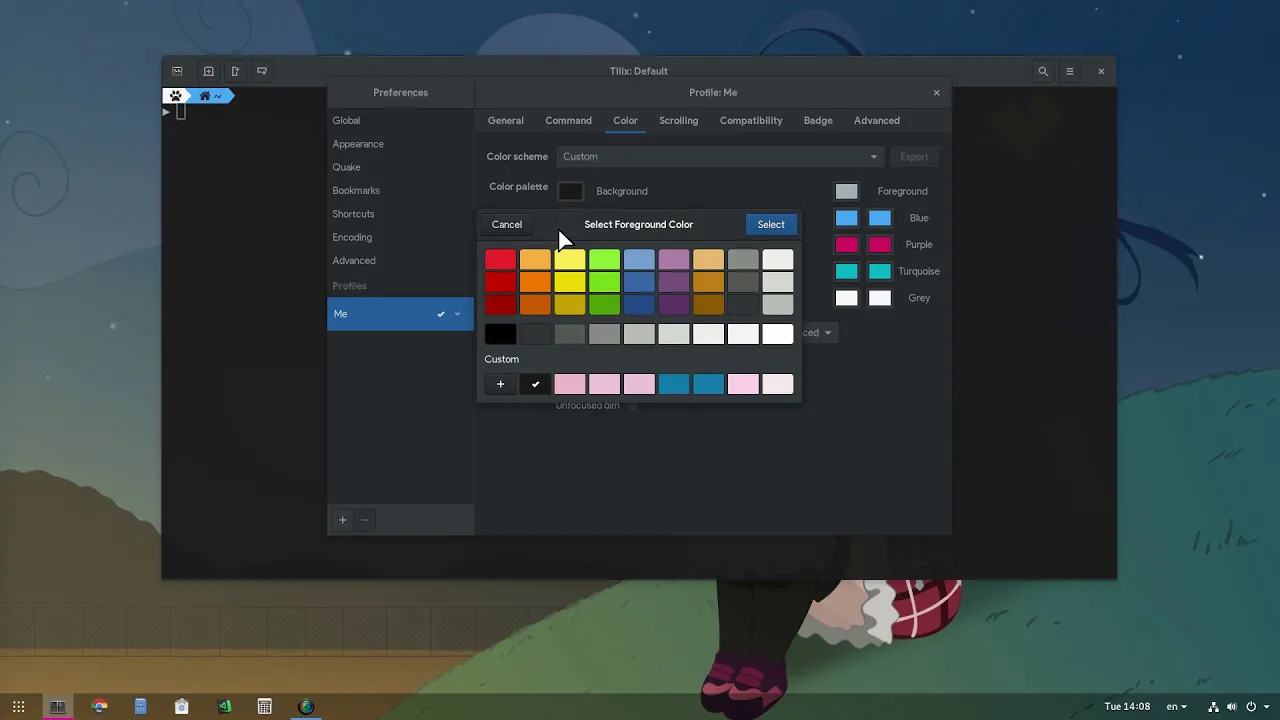Open Bookmarks in Preferences sidebar
Screen dimensions: 1280x720
click(400, 190)
